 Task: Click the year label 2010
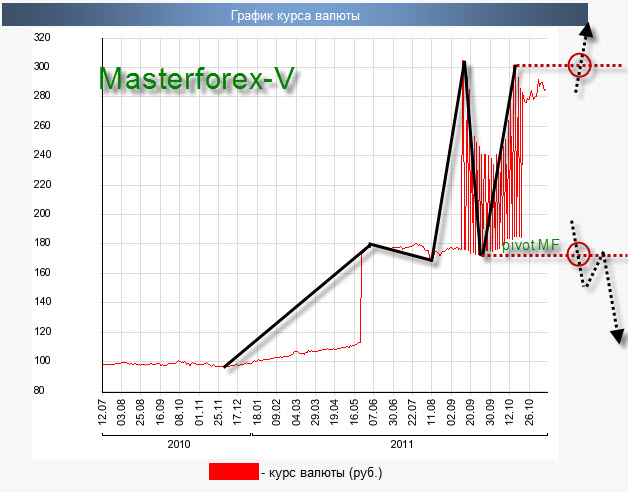179,444
